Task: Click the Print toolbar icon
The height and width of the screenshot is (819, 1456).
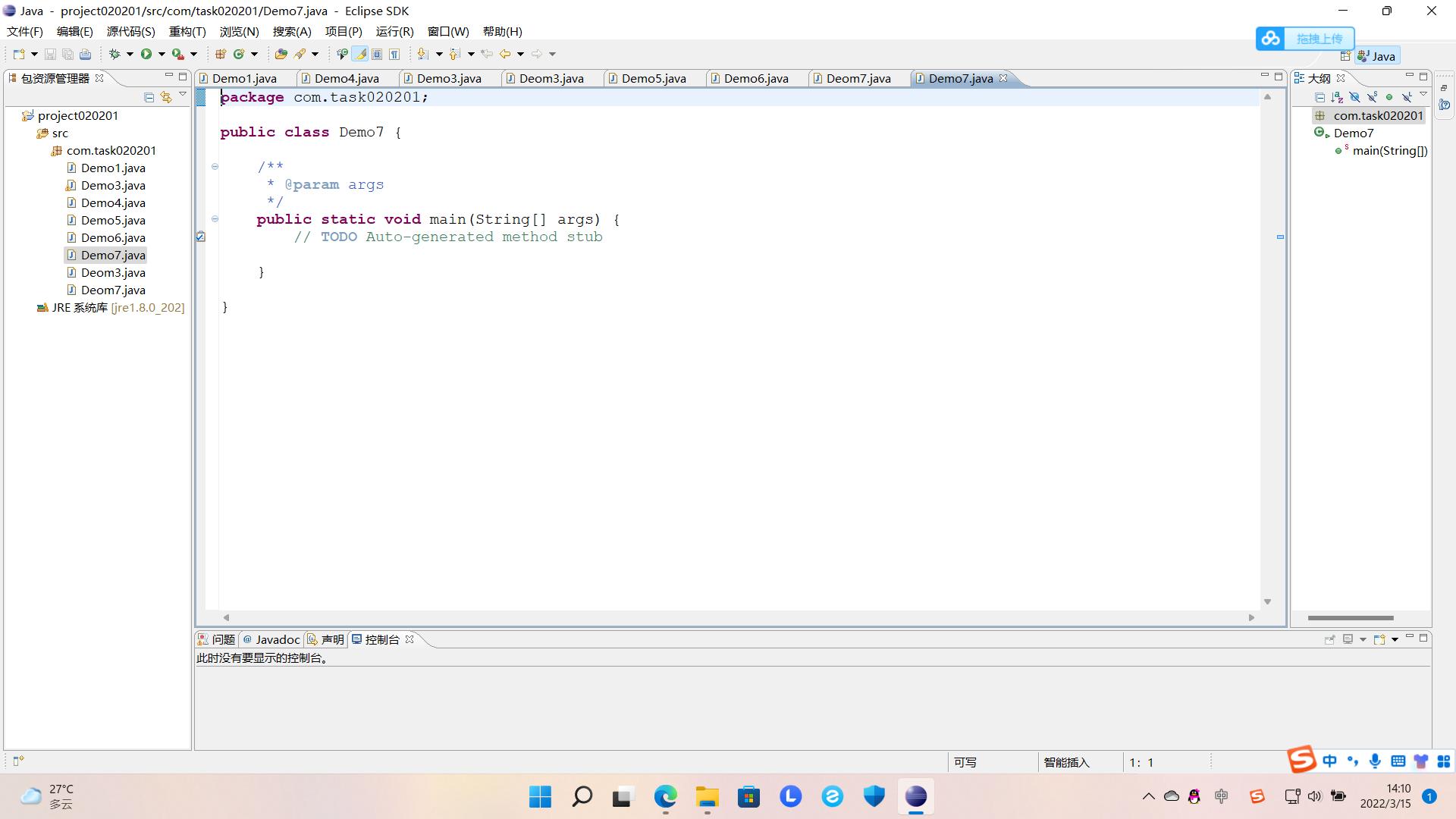Action: [86, 54]
